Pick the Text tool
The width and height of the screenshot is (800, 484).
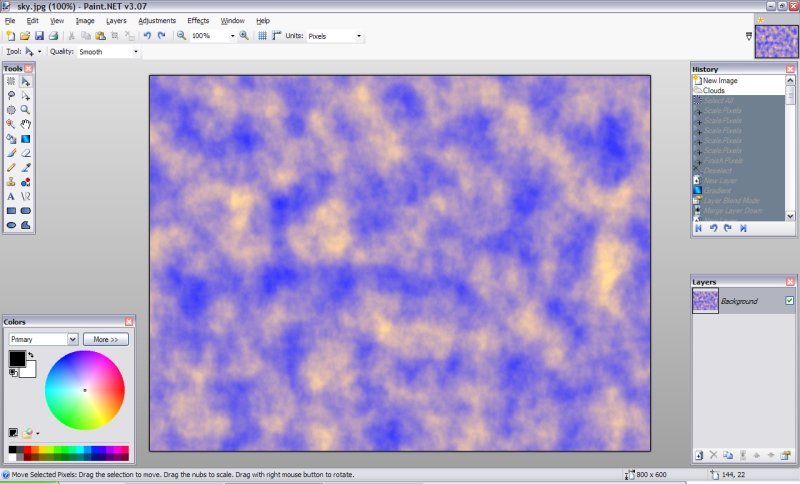[11, 197]
